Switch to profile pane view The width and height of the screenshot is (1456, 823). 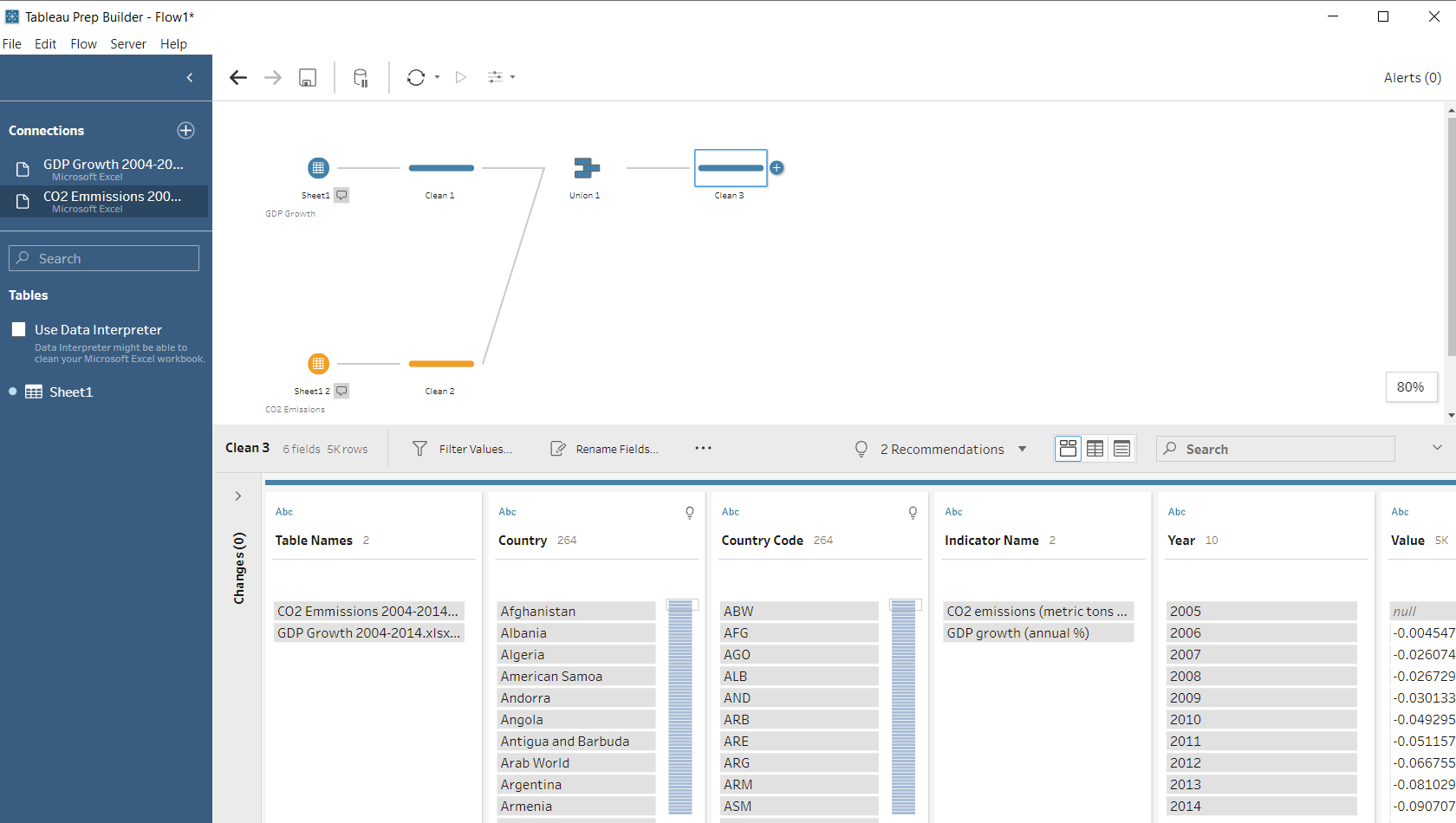coord(1069,449)
